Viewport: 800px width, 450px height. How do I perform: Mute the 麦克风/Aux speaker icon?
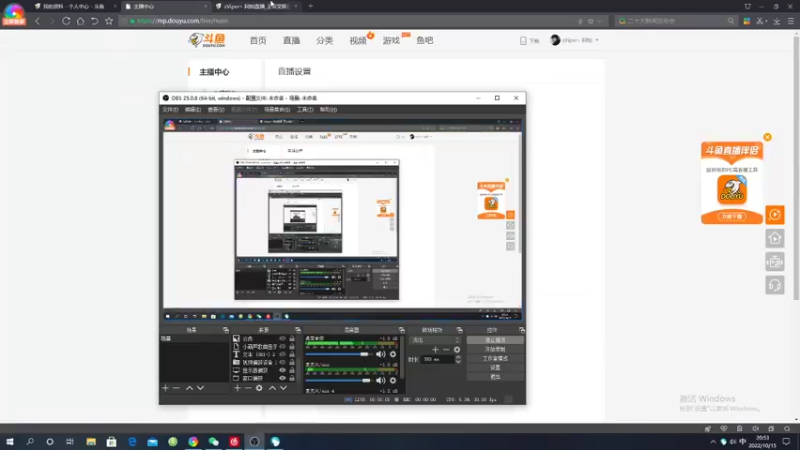pos(381,381)
